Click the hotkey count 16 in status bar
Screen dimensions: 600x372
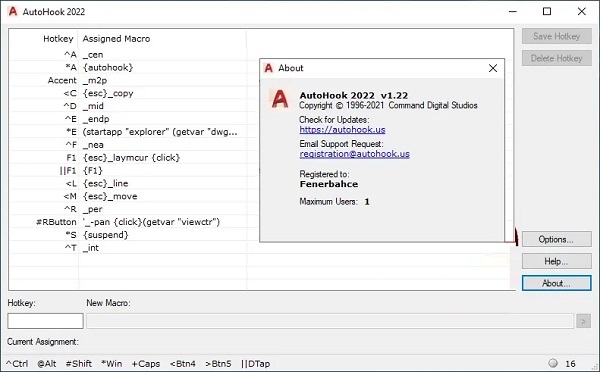pos(571,364)
